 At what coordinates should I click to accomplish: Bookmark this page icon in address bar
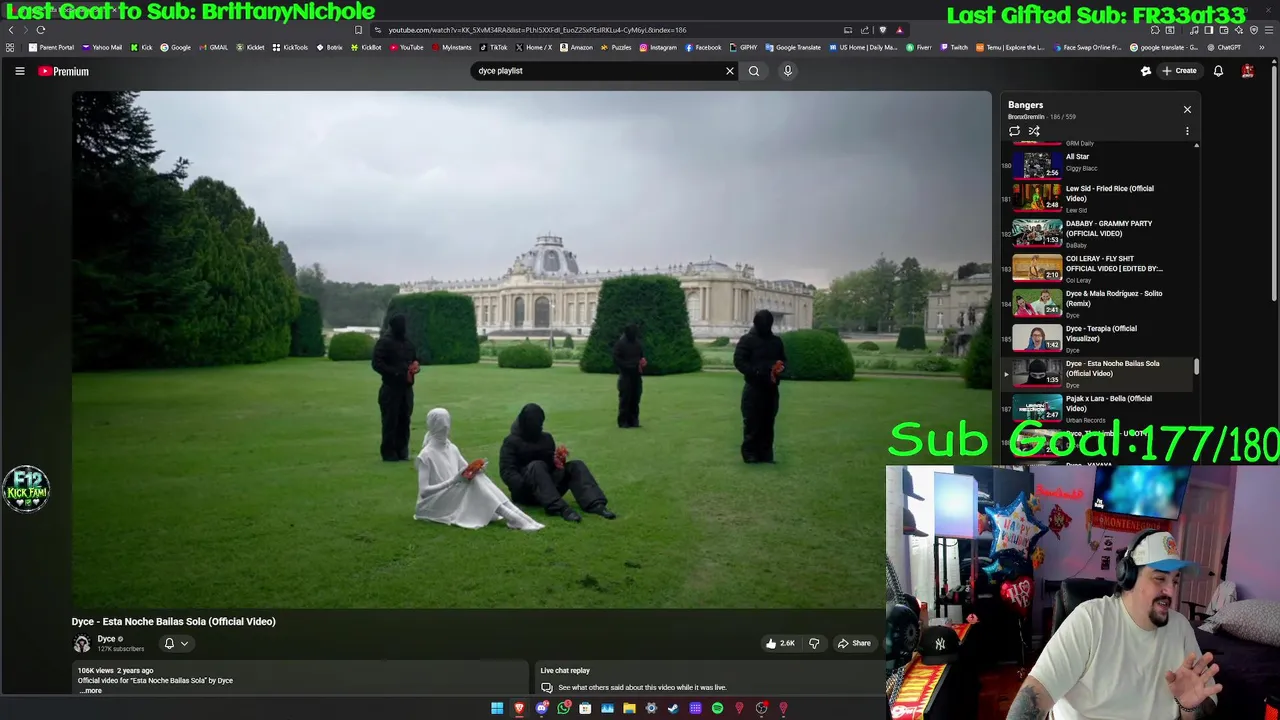coord(358,30)
